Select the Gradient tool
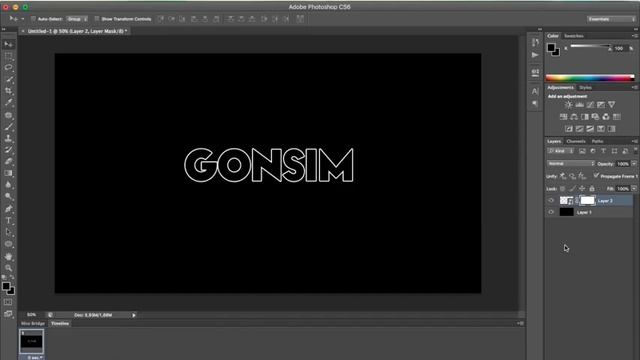 point(8,173)
